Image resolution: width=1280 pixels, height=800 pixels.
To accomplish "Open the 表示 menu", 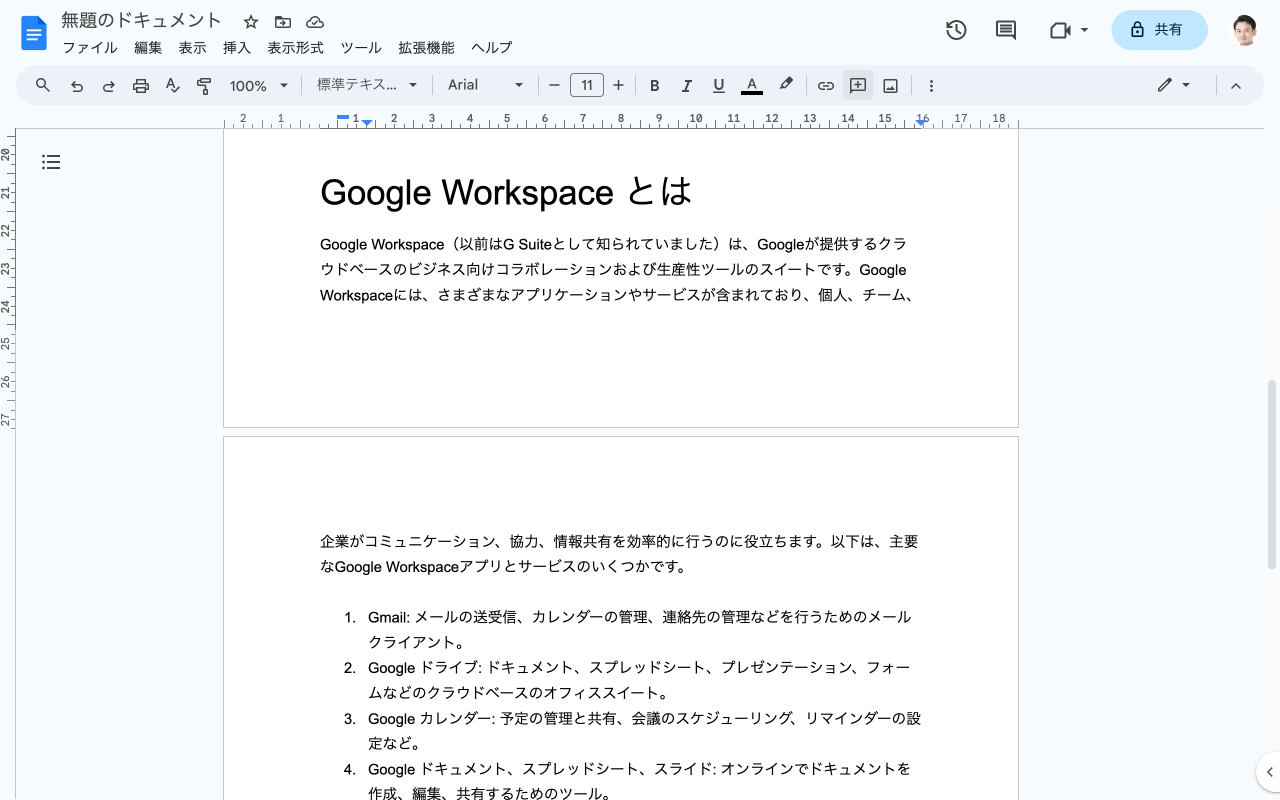I will (192, 48).
